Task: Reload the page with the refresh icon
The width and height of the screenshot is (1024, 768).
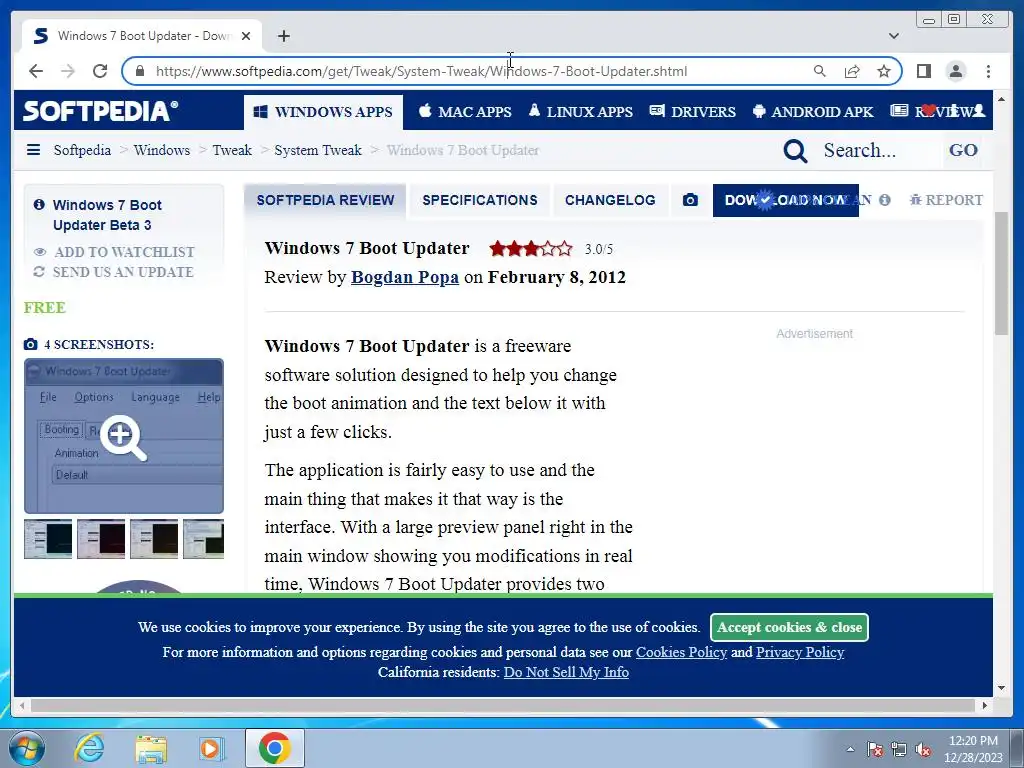Action: 100,71
